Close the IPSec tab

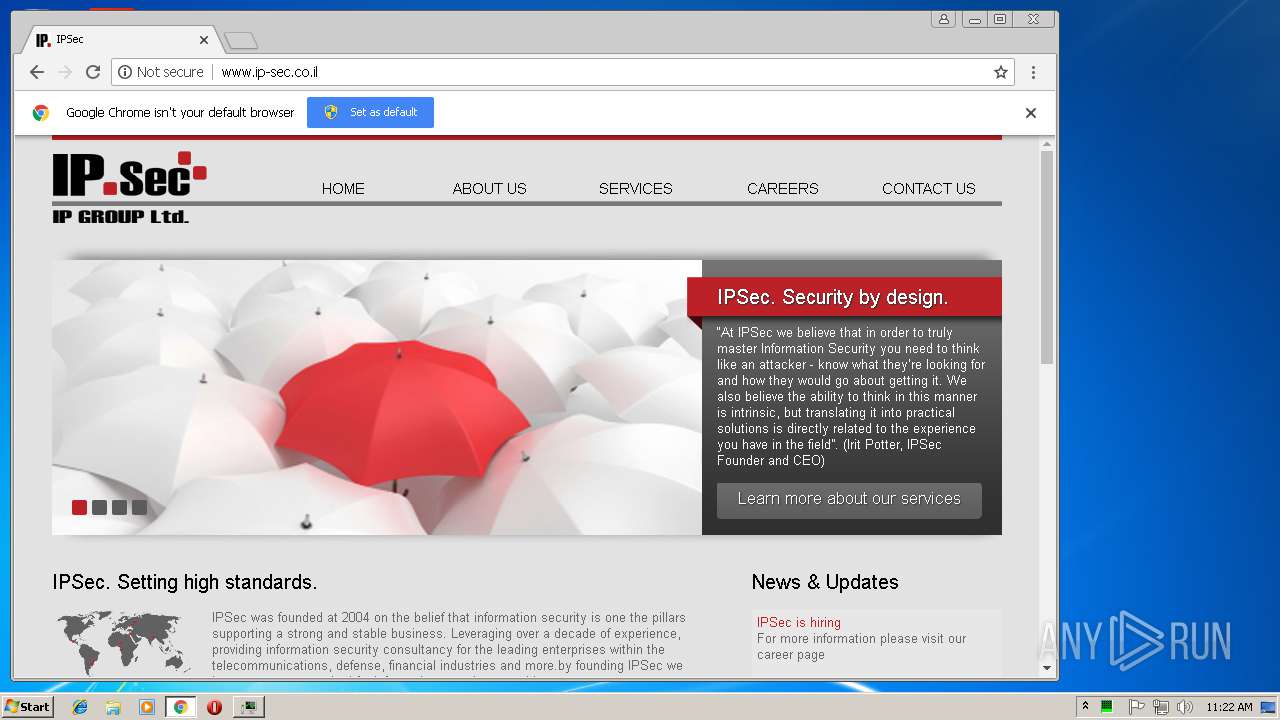[204, 40]
